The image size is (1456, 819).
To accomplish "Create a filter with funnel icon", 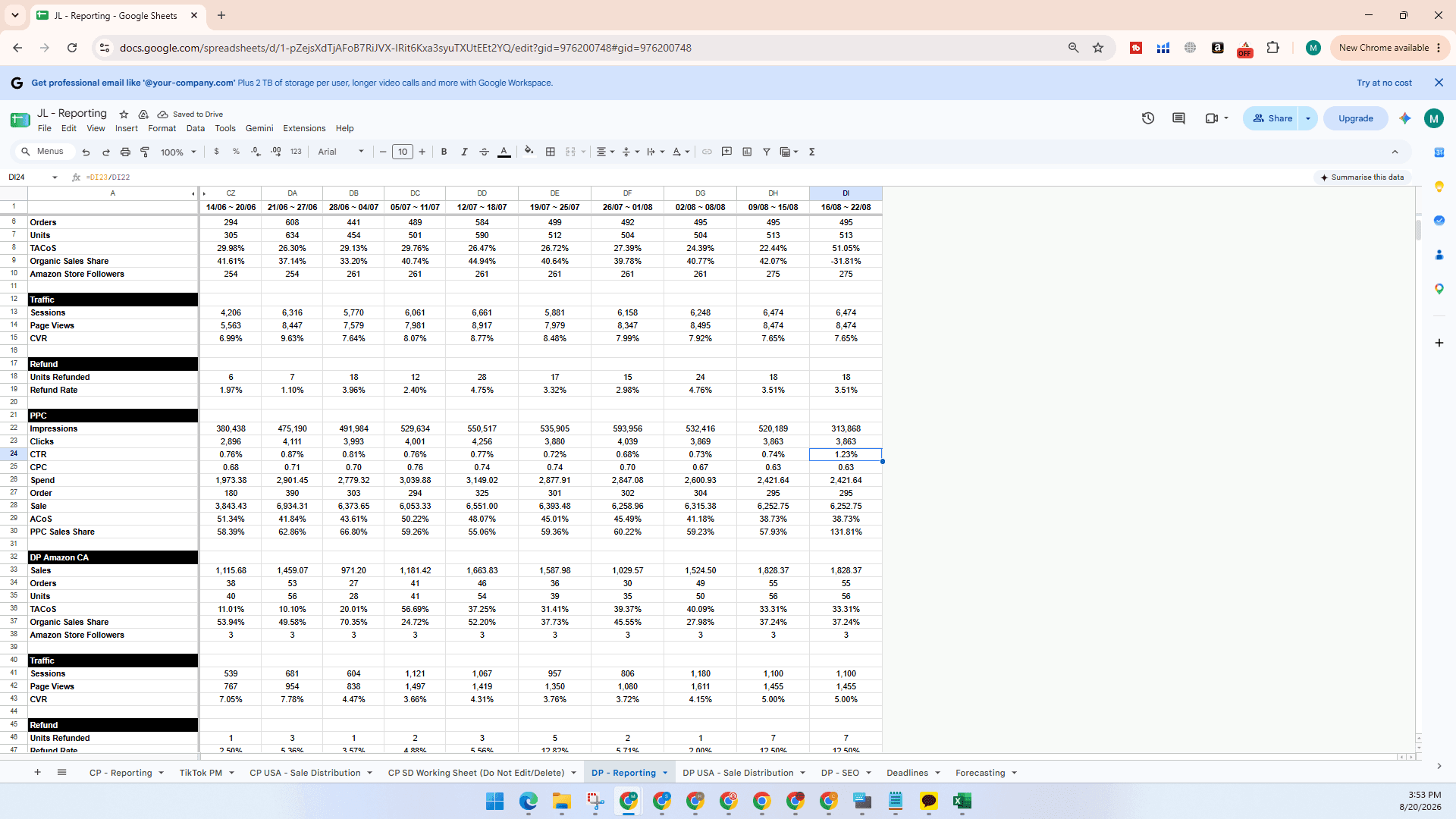I will tap(767, 152).
